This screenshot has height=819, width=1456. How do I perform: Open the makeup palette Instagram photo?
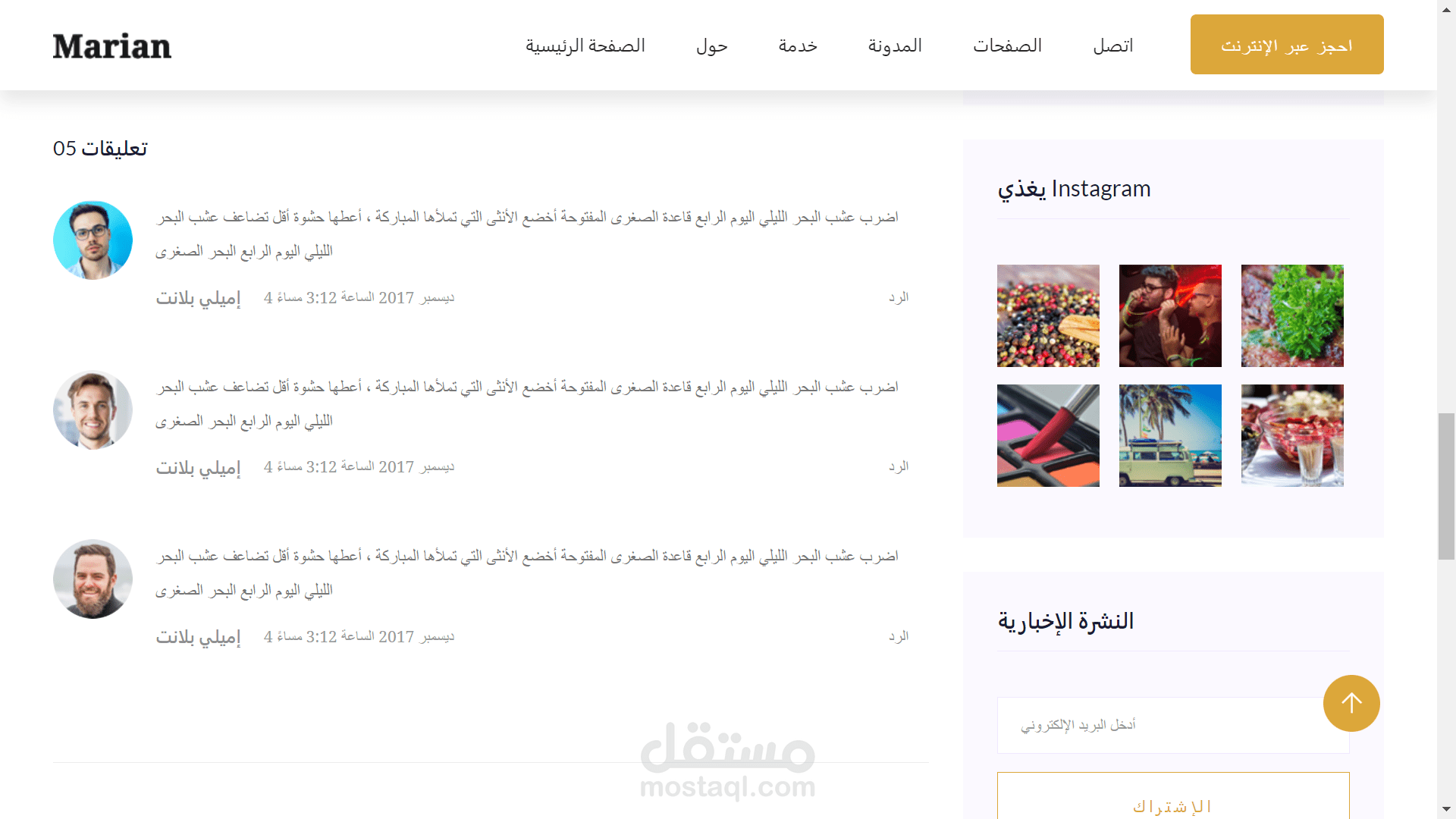1048,435
